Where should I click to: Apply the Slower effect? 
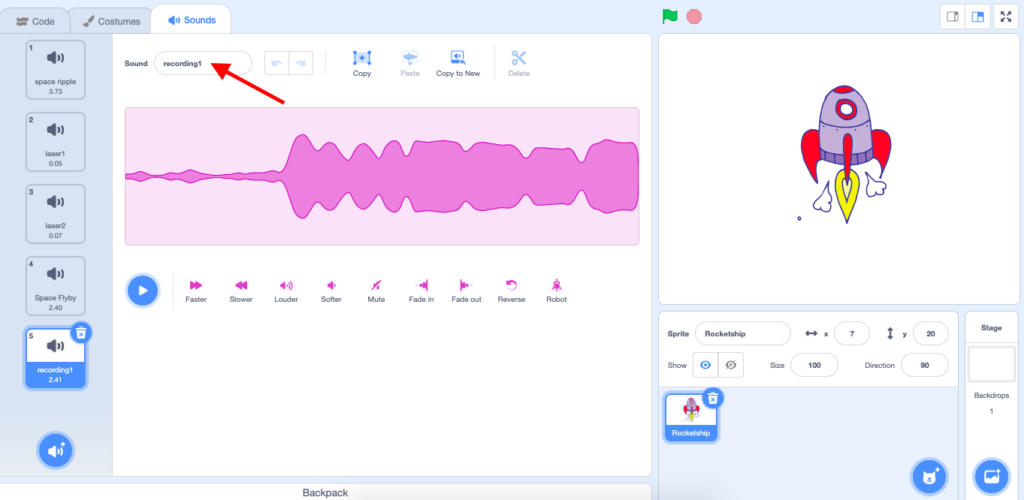[241, 291]
